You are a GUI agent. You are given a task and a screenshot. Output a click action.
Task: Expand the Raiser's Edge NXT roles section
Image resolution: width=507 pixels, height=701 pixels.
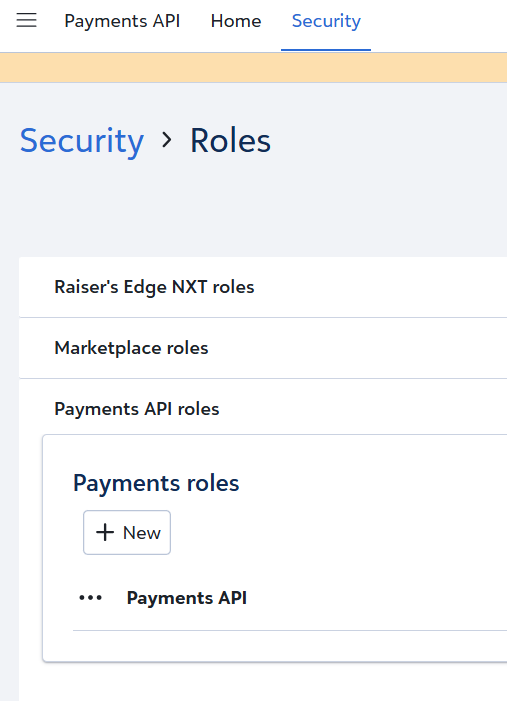(263, 287)
